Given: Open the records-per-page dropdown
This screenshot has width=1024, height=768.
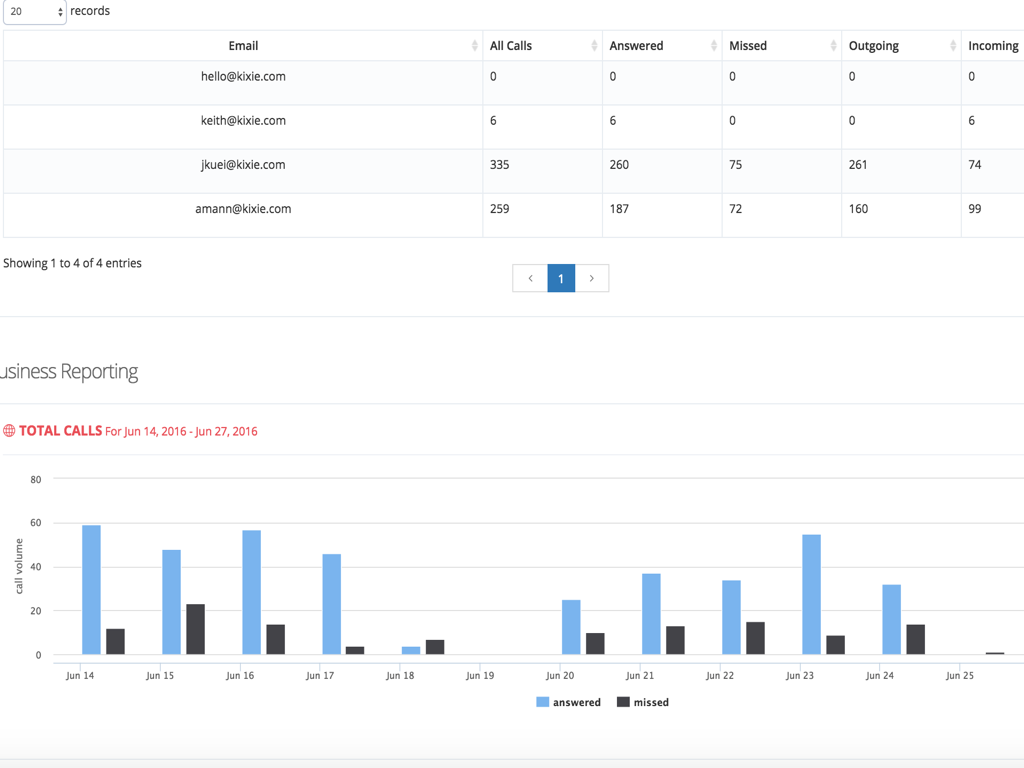Looking at the screenshot, I should point(34,12).
